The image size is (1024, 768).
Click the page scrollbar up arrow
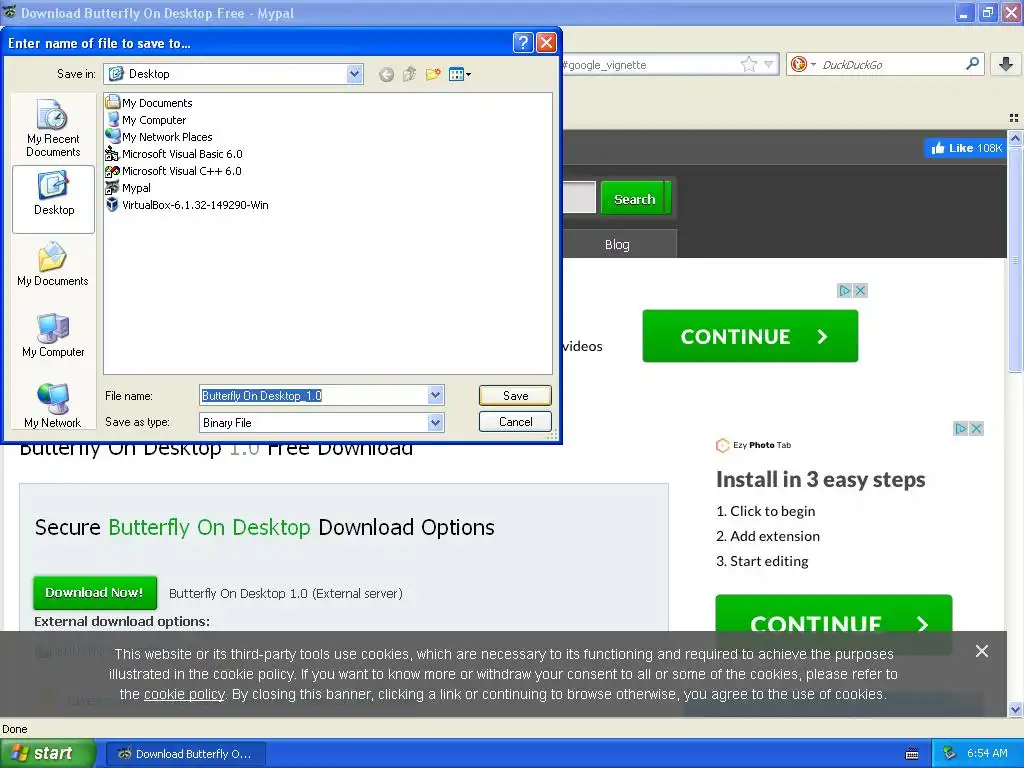[1015, 138]
